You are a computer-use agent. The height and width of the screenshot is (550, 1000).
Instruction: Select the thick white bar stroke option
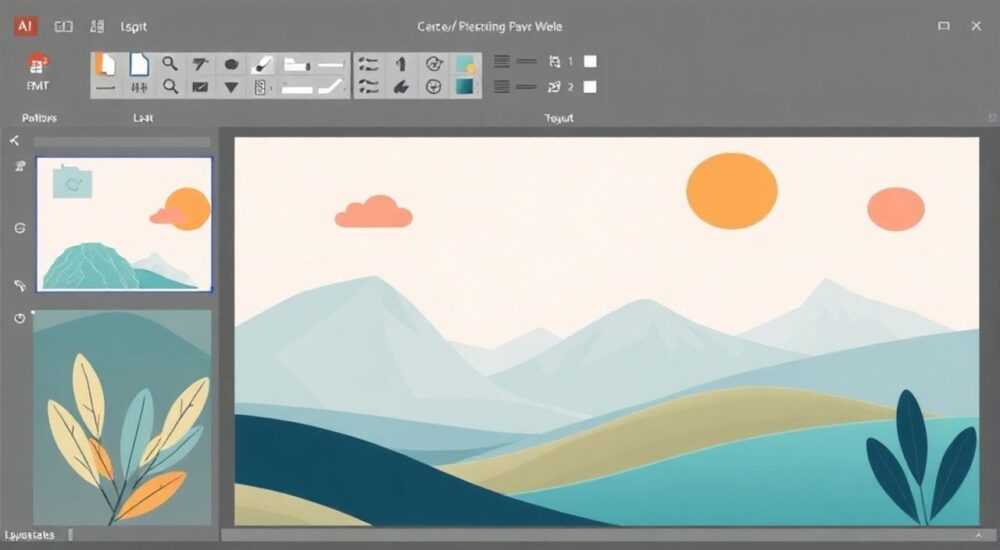tap(297, 90)
